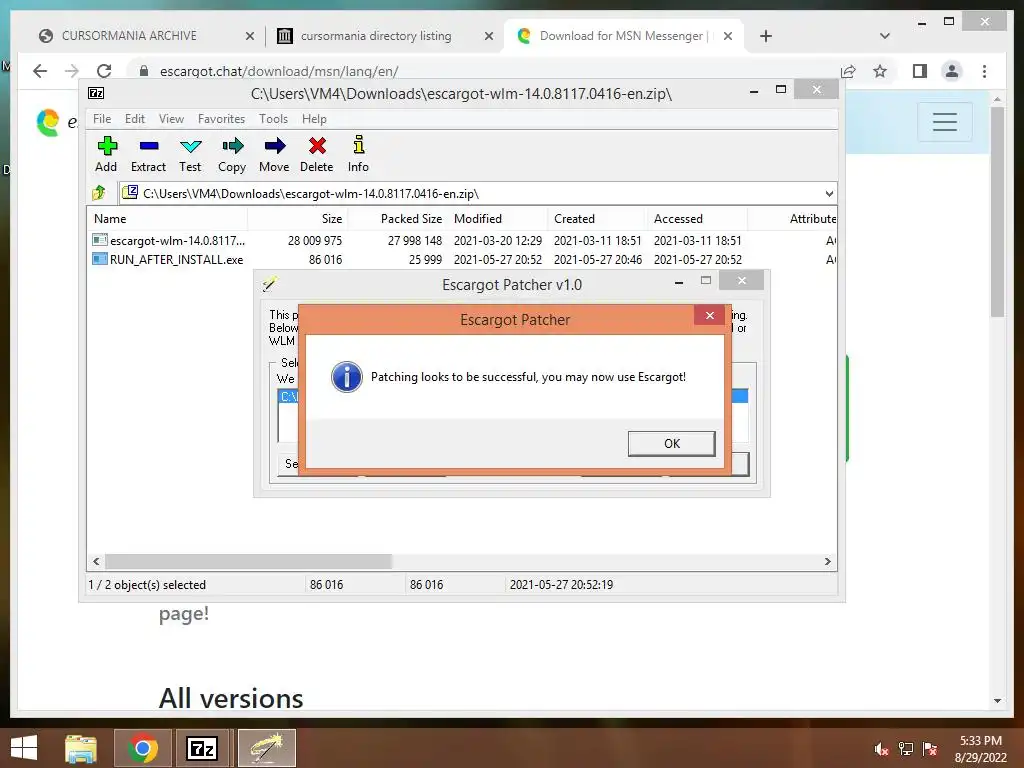
Task: Click left arrow of 7-Zip horizontal scrollbar
Action: (96, 562)
